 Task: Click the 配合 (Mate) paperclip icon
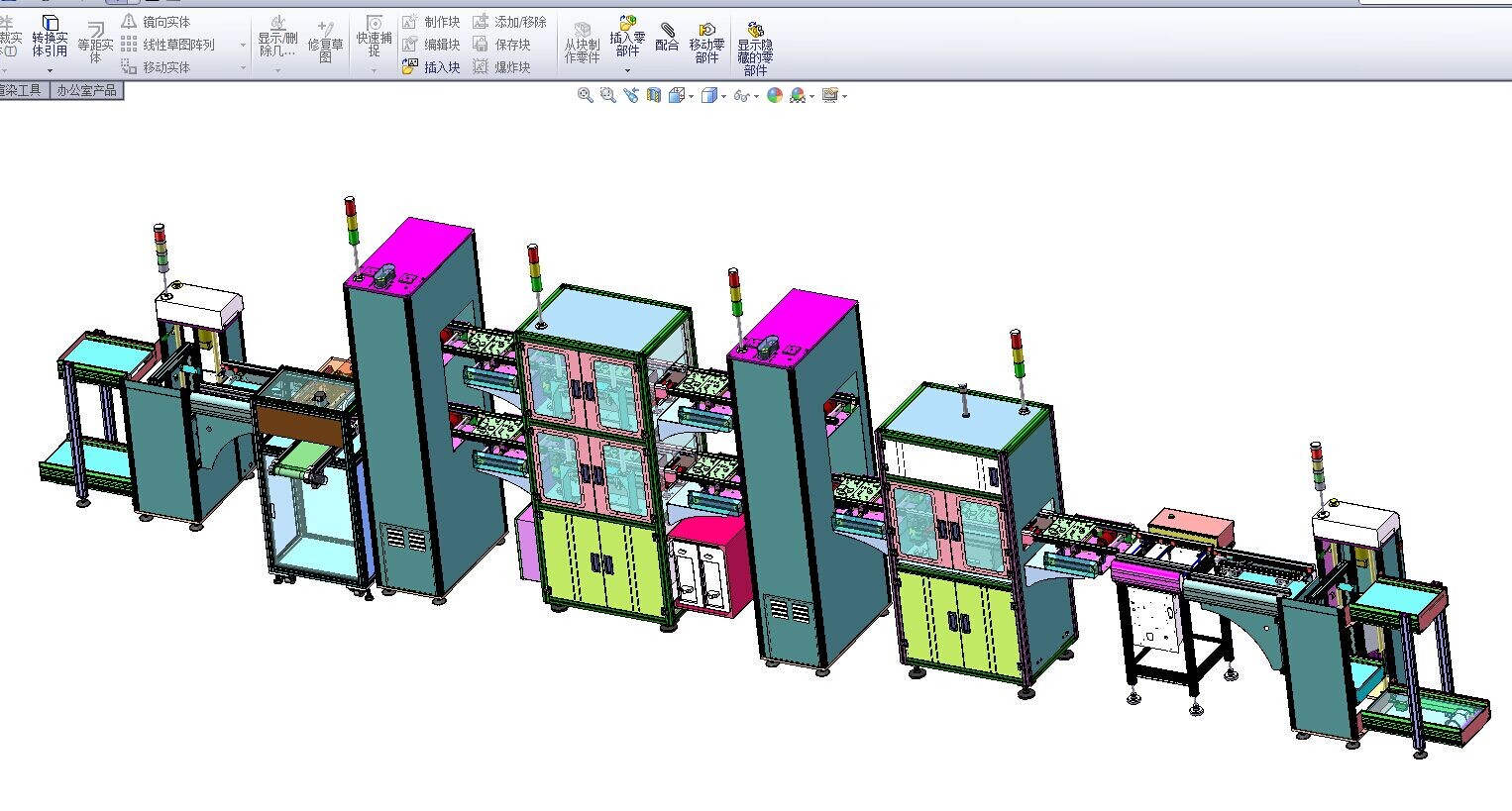(667, 37)
